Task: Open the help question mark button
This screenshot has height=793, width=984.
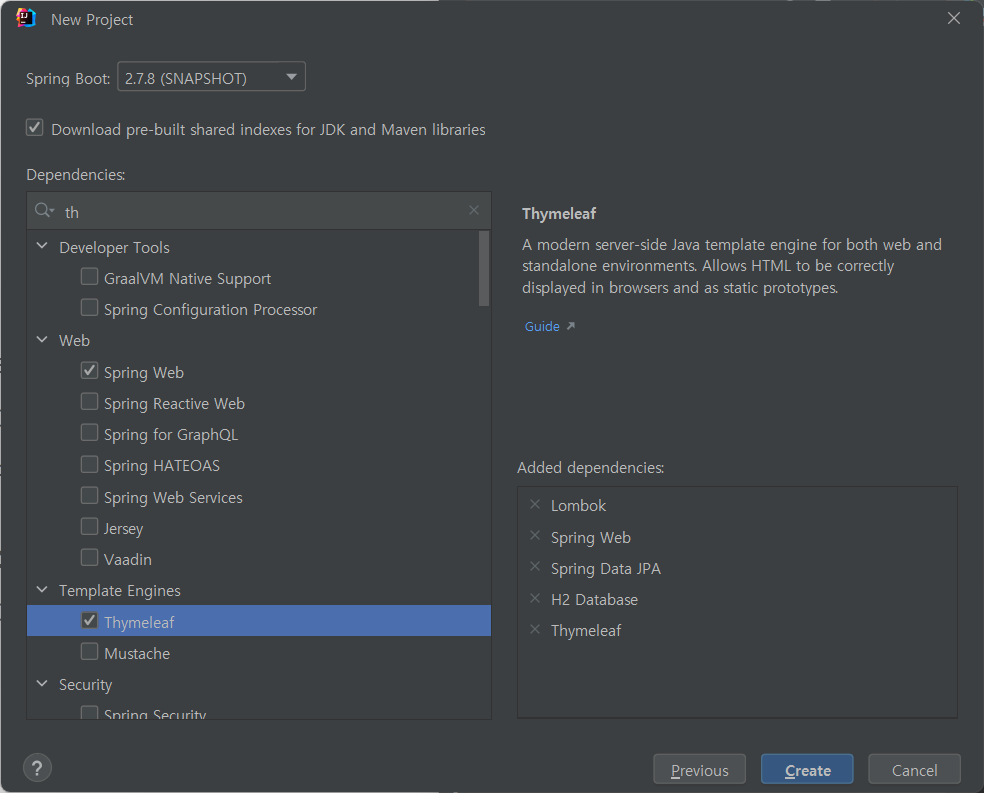Action: (x=37, y=768)
